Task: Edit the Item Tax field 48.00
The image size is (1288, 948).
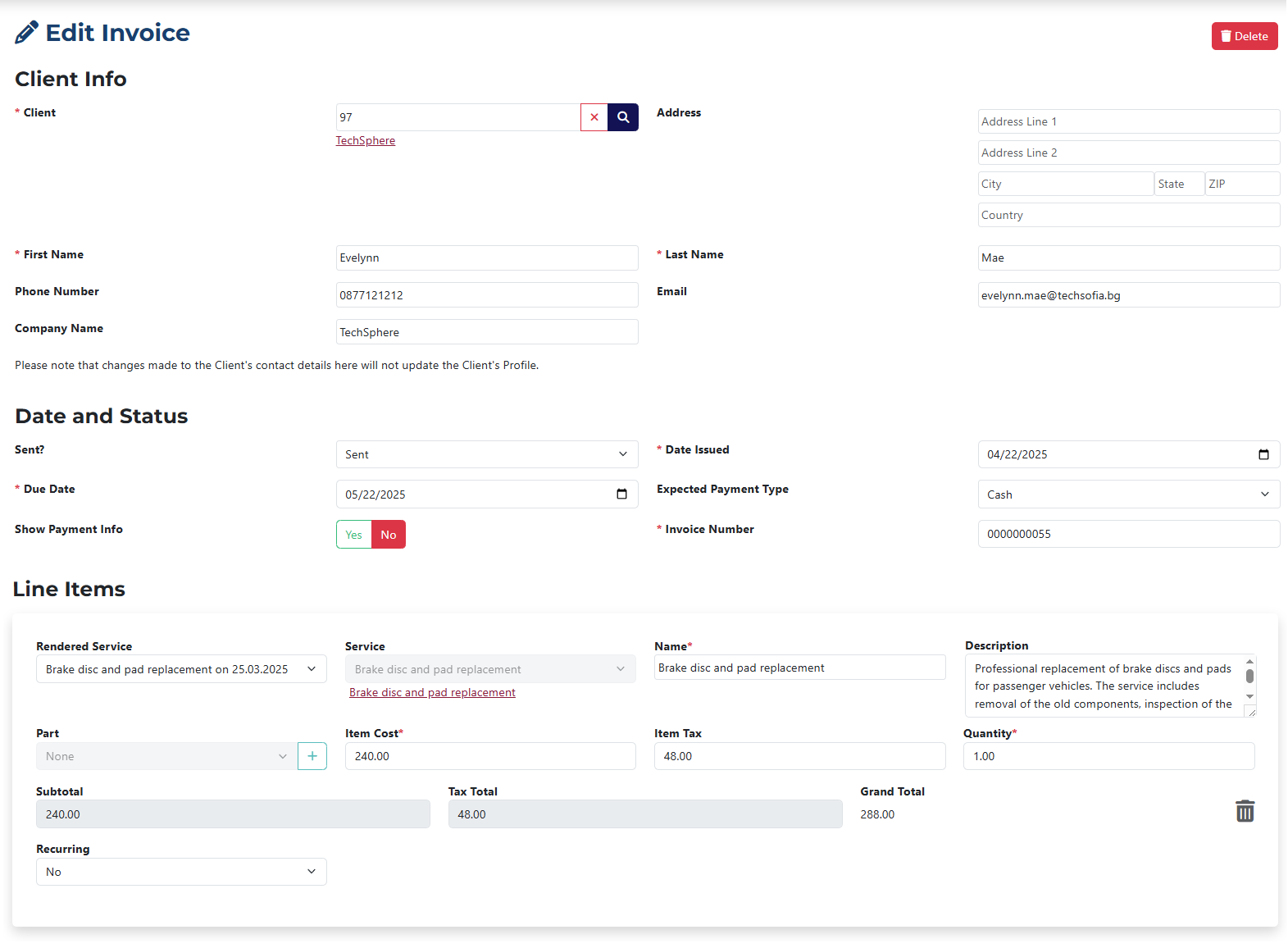Action: click(800, 756)
